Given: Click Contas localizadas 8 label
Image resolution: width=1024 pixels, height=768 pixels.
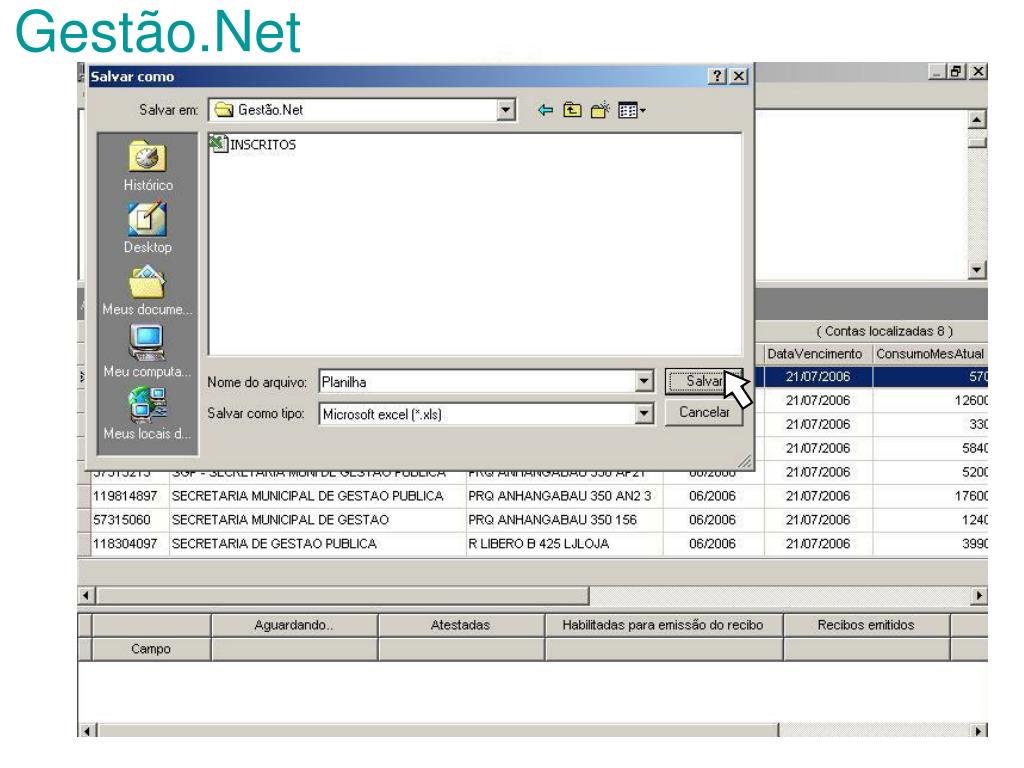Looking at the screenshot, I should pos(885,331).
